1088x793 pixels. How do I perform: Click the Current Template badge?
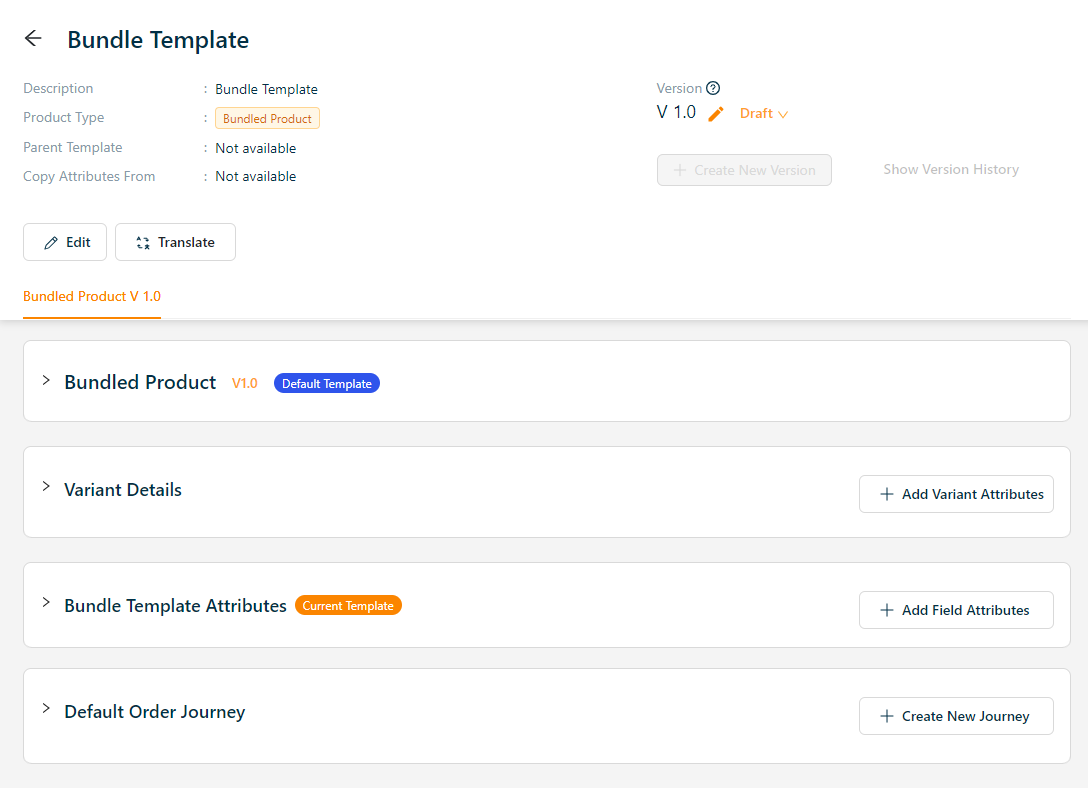point(348,606)
